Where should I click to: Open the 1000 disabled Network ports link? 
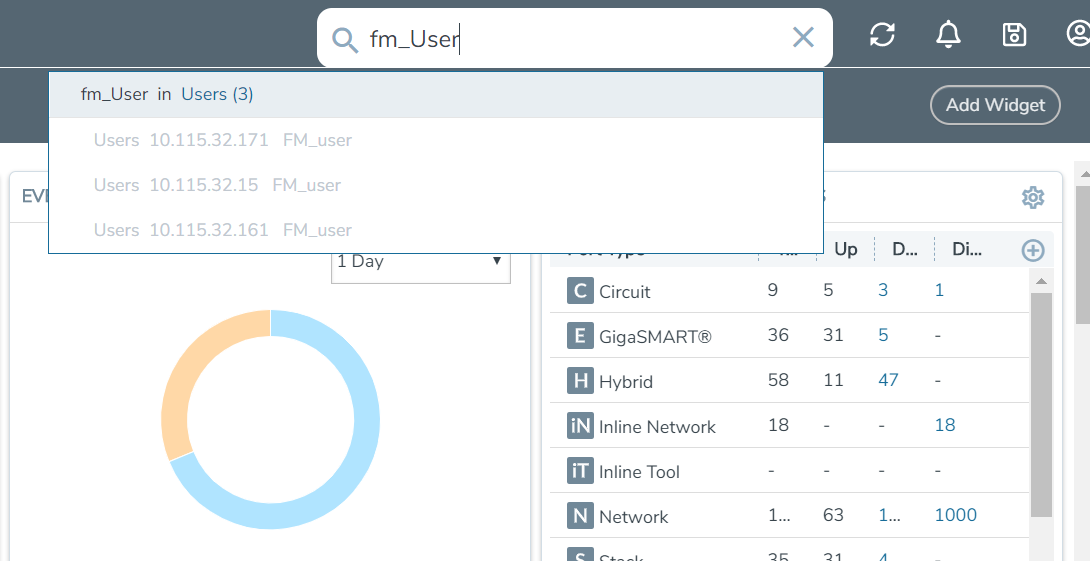click(956, 515)
